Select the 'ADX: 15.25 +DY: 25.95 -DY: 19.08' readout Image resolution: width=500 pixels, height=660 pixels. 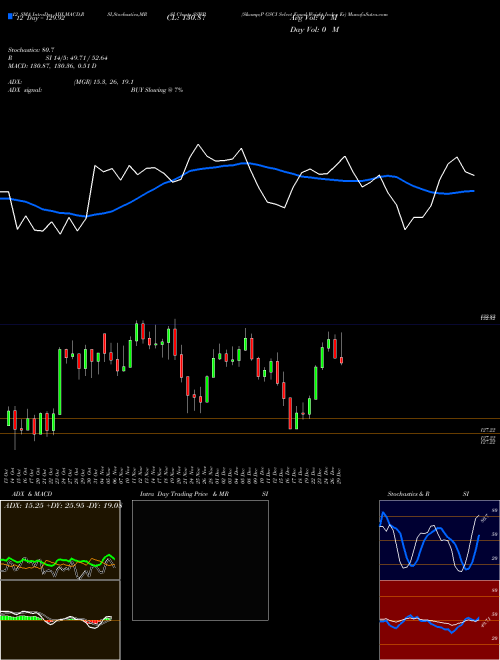(62, 505)
